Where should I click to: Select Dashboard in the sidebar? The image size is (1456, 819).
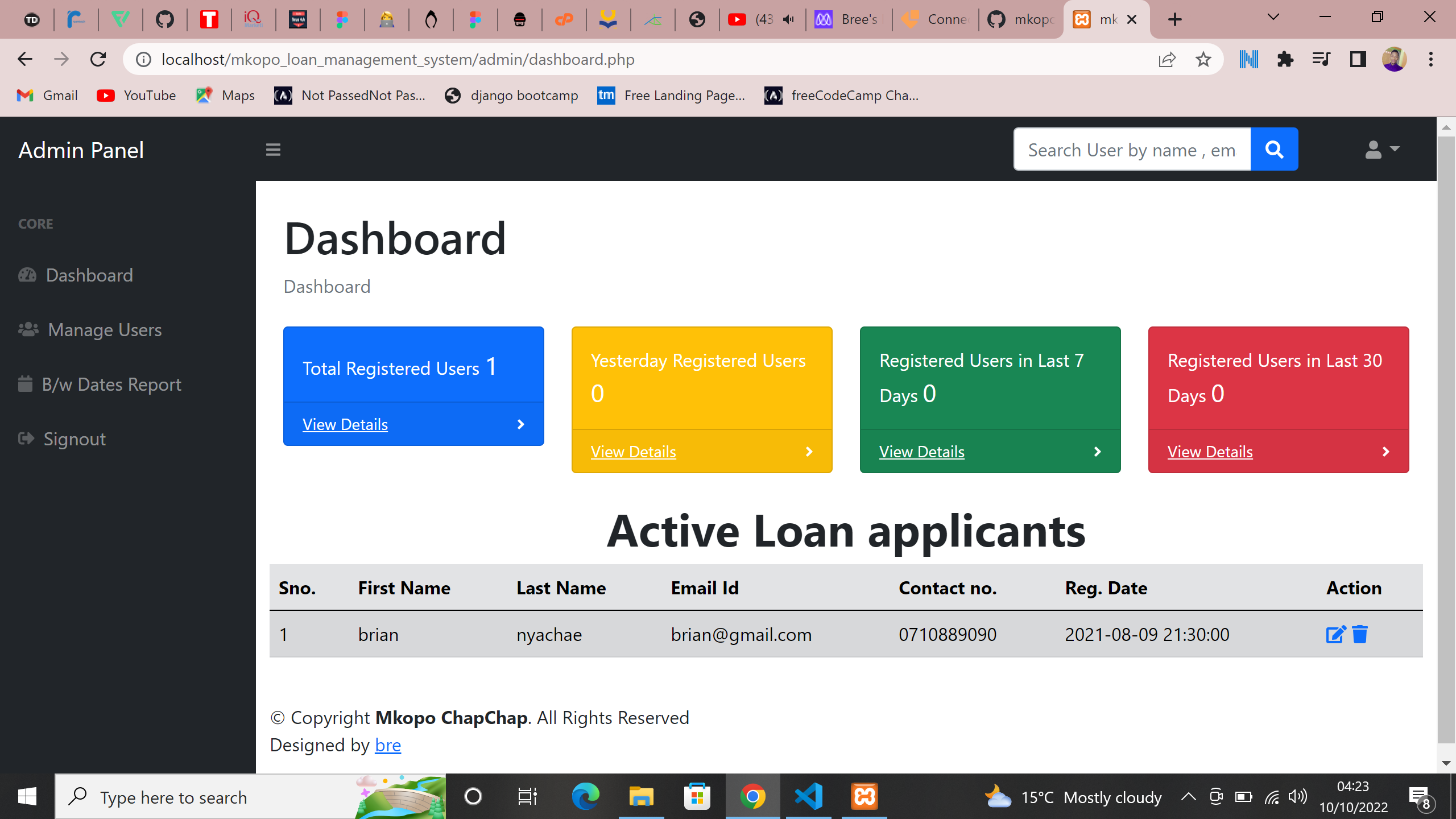tap(89, 275)
